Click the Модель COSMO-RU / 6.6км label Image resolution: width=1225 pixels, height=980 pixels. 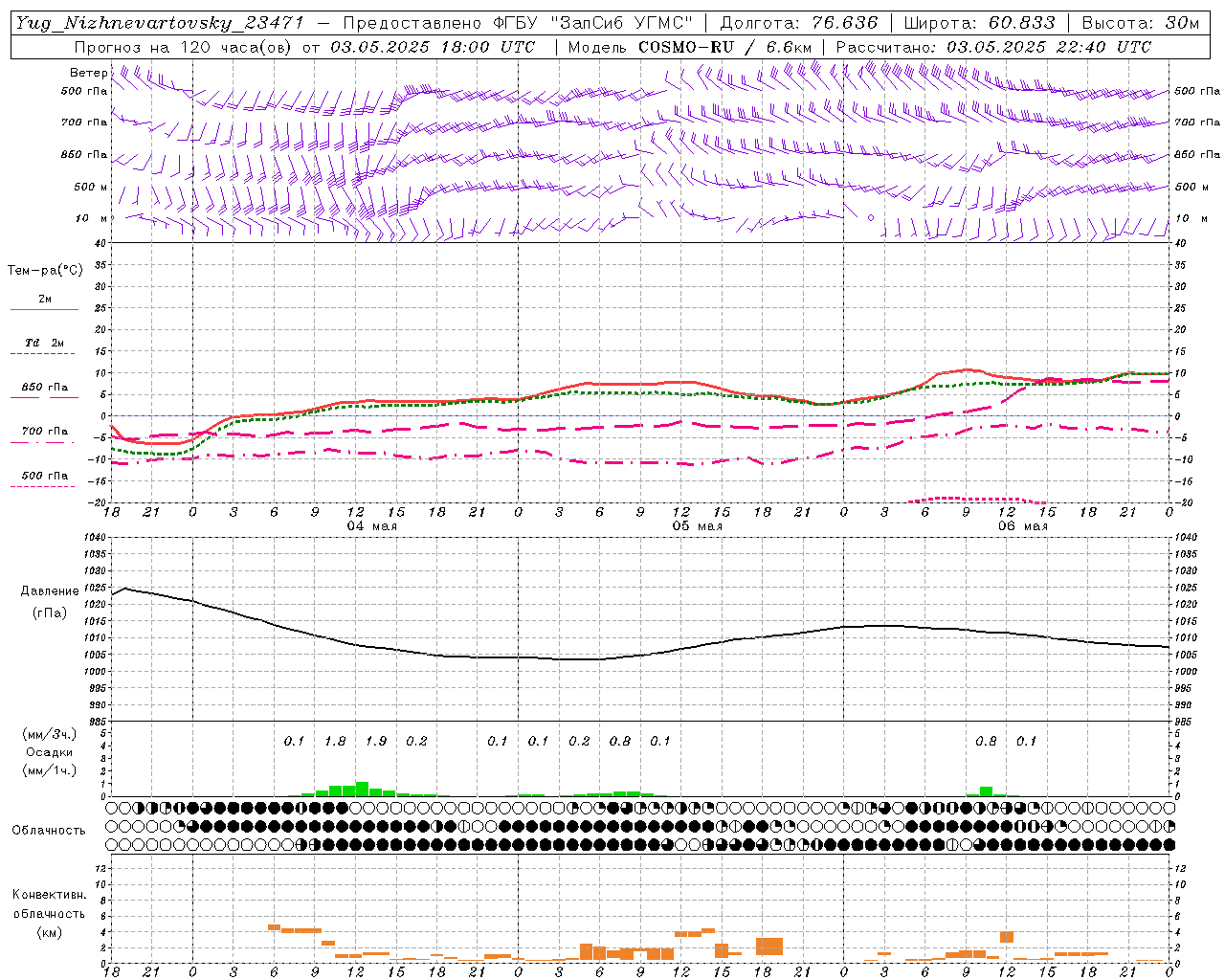pyautogui.click(x=690, y=47)
